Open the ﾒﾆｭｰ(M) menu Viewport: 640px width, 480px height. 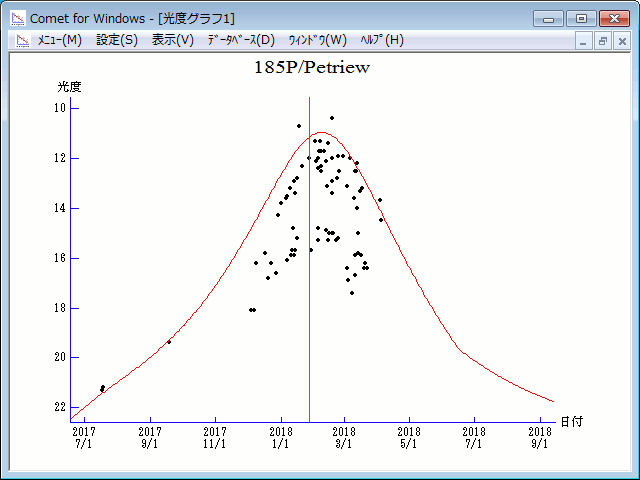(59, 40)
